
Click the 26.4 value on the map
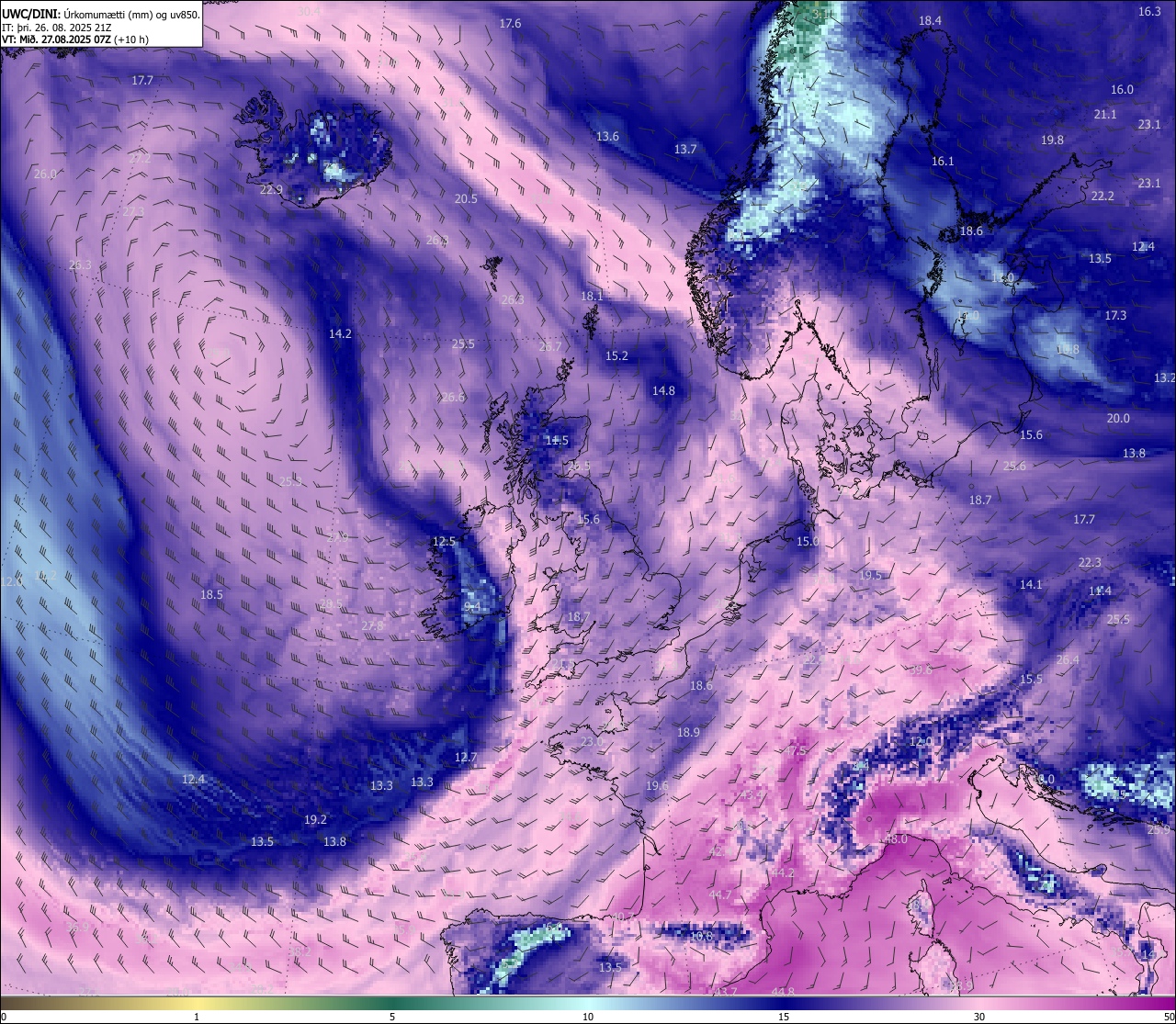coord(1068,660)
